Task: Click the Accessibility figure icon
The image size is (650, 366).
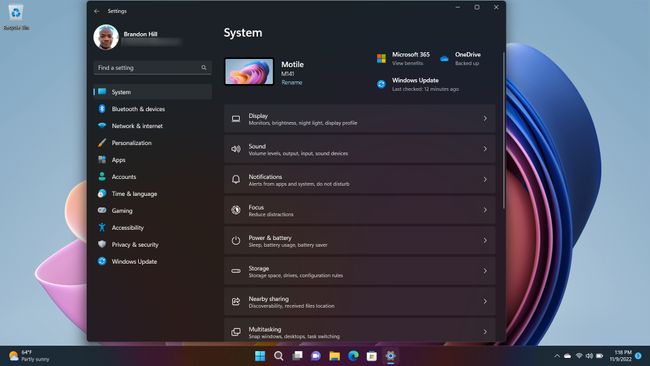Action: coord(102,227)
